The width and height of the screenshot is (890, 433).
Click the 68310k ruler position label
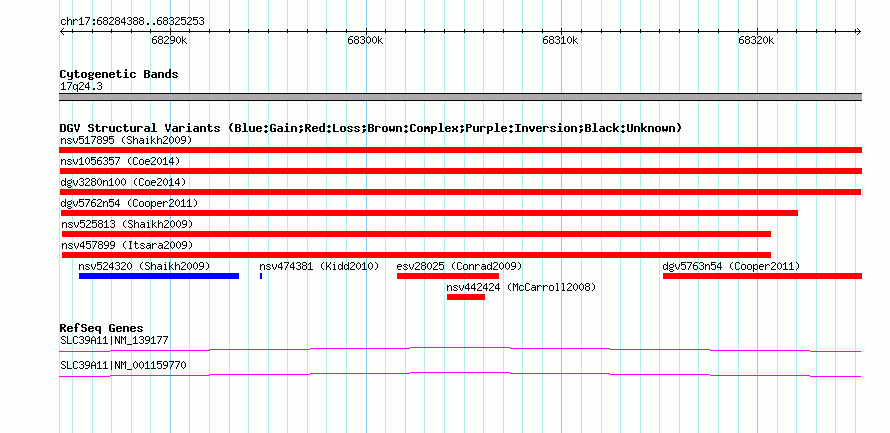click(x=561, y=41)
